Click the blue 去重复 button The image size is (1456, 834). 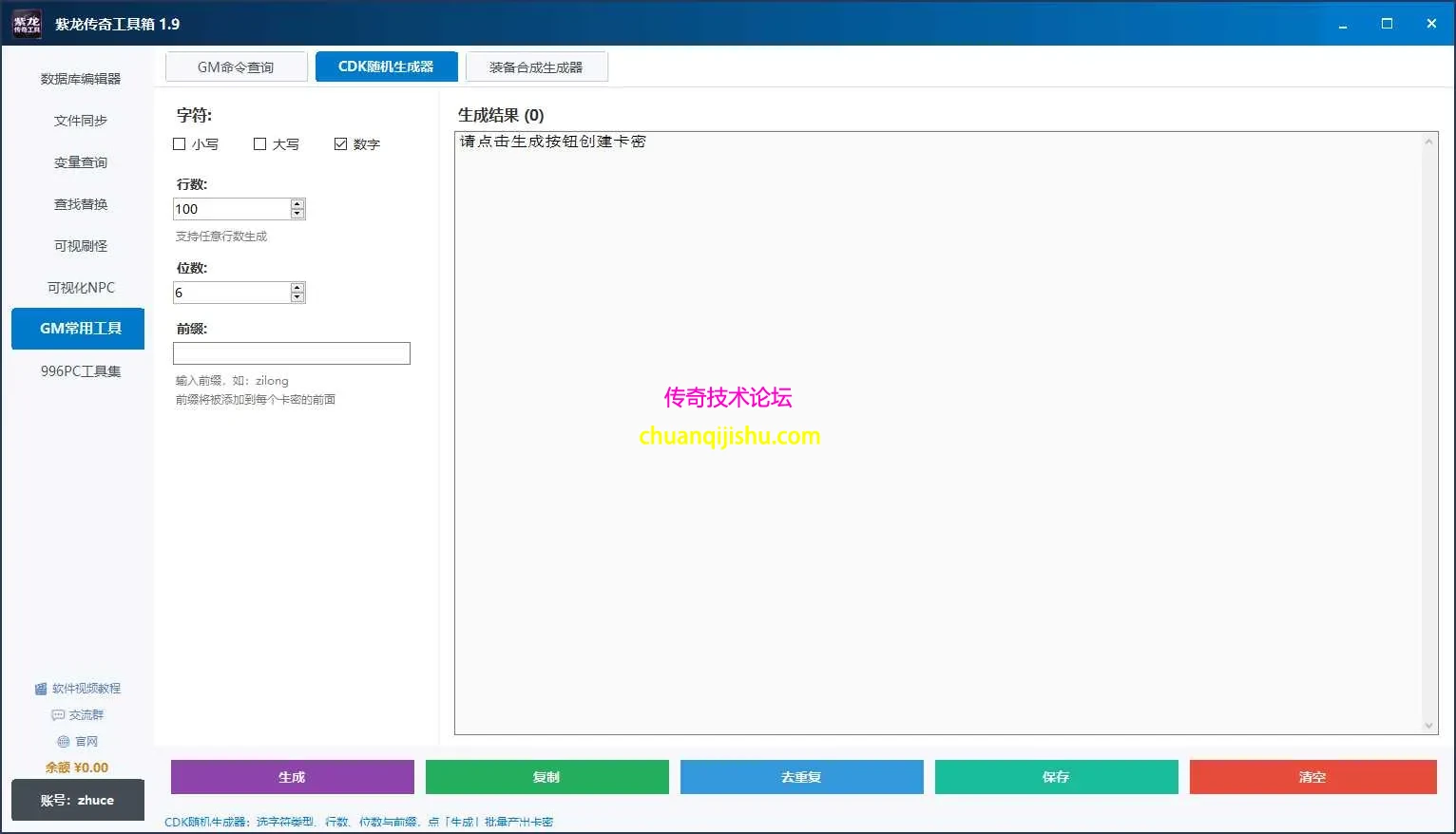click(x=802, y=777)
